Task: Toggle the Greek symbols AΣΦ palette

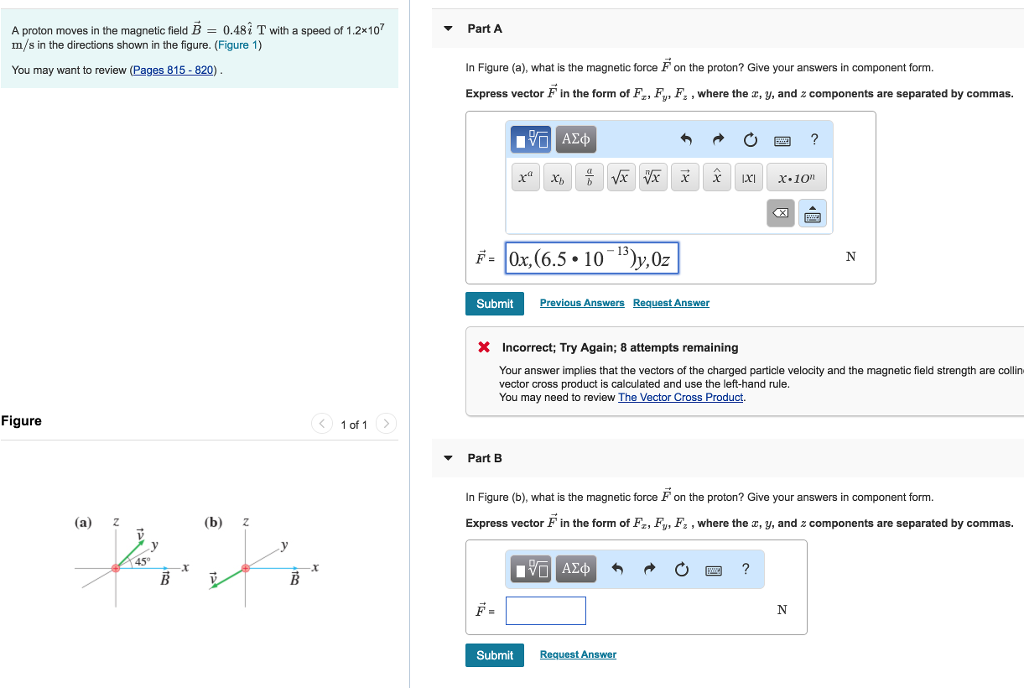Action: (575, 139)
